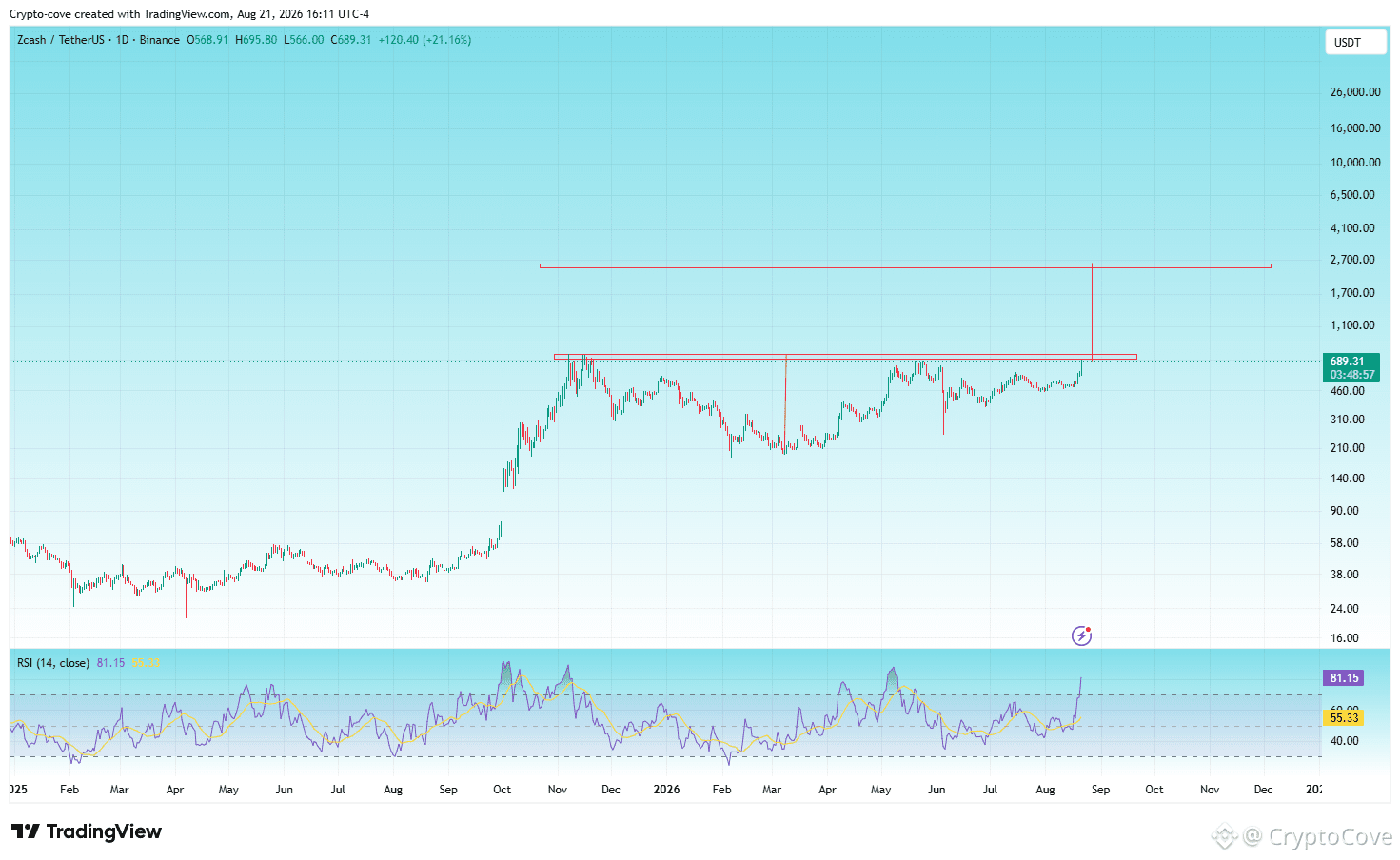Click the 24.00 price axis label
Viewport: 1400px width, 860px height.
click(1345, 609)
